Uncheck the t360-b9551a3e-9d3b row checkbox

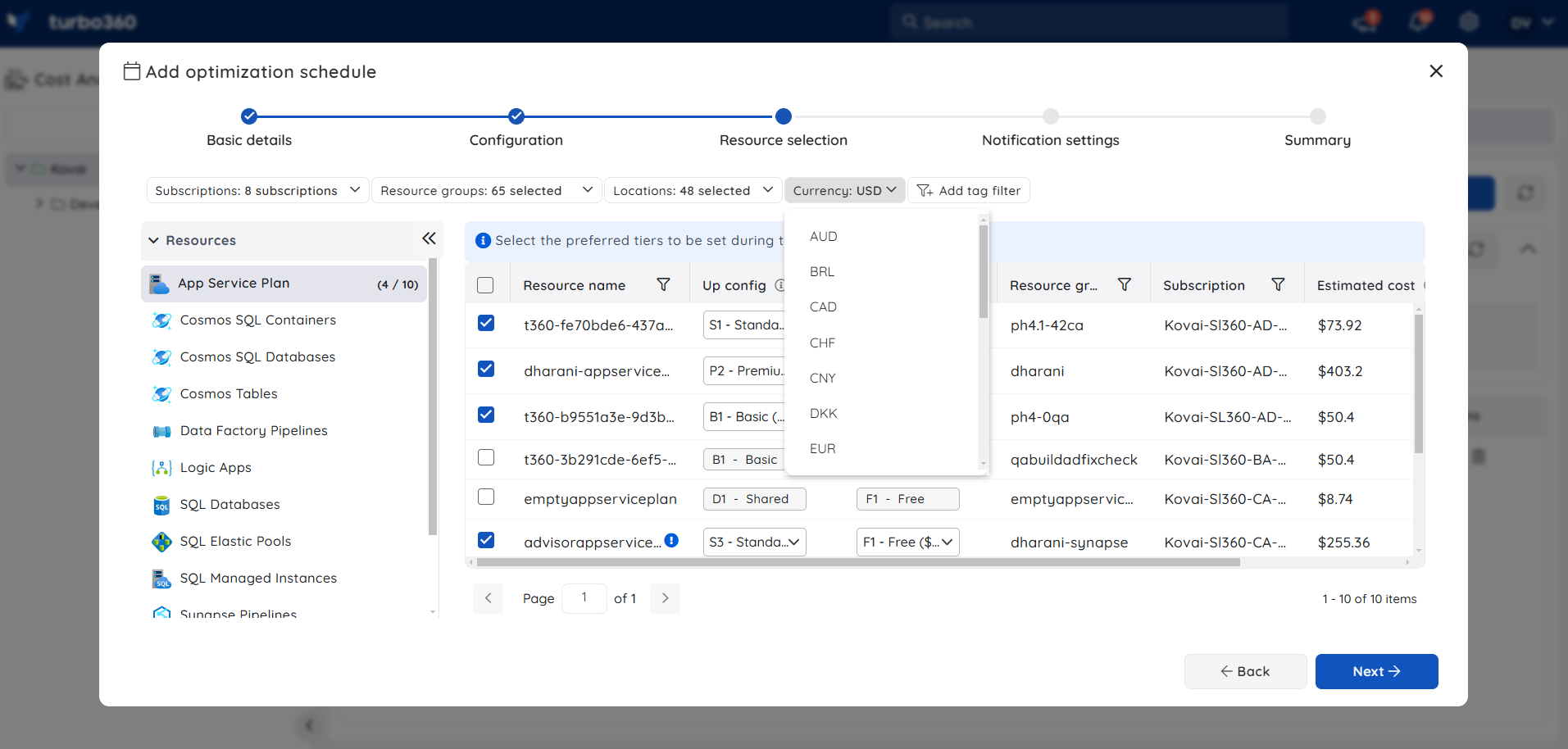pyautogui.click(x=486, y=415)
